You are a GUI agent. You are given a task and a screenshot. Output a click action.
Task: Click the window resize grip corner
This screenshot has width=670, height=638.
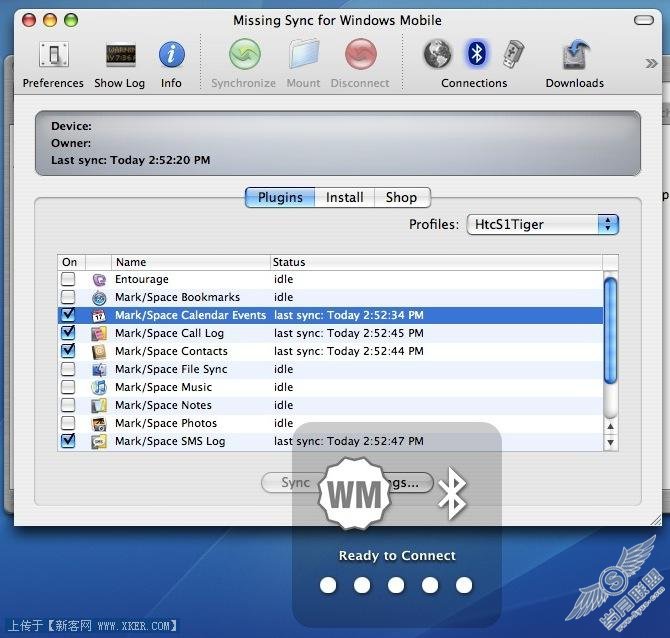(655, 520)
